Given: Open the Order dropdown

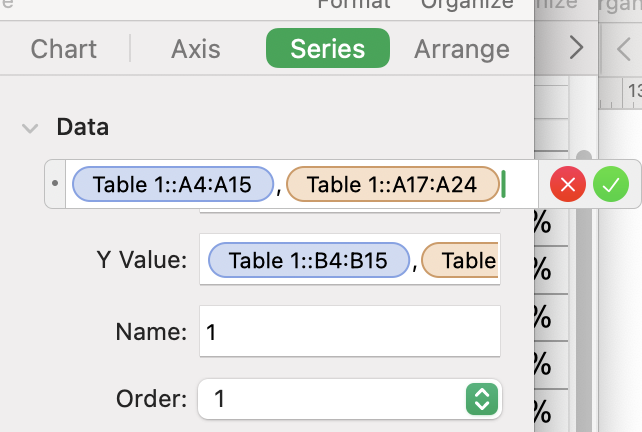Looking at the screenshot, I should point(349,400).
